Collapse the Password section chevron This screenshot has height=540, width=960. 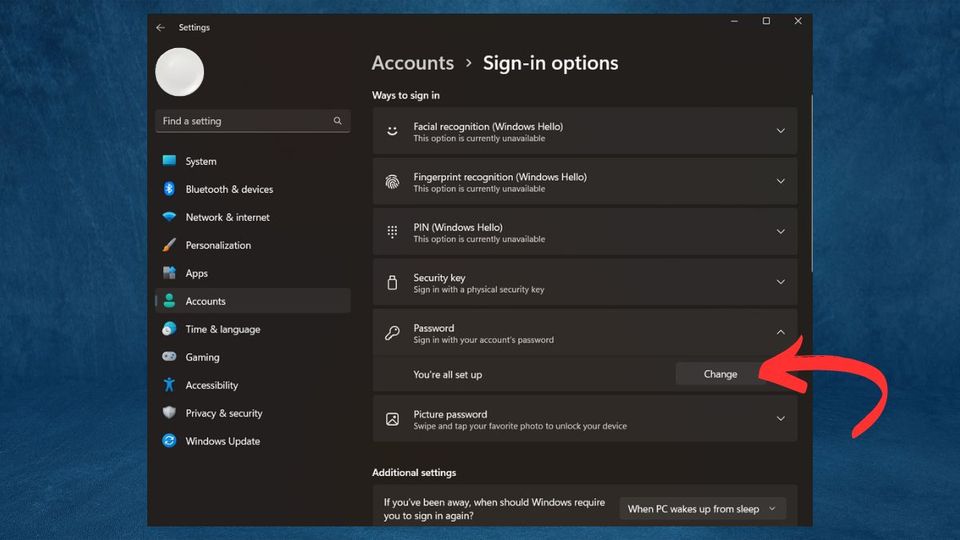[x=781, y=332]
